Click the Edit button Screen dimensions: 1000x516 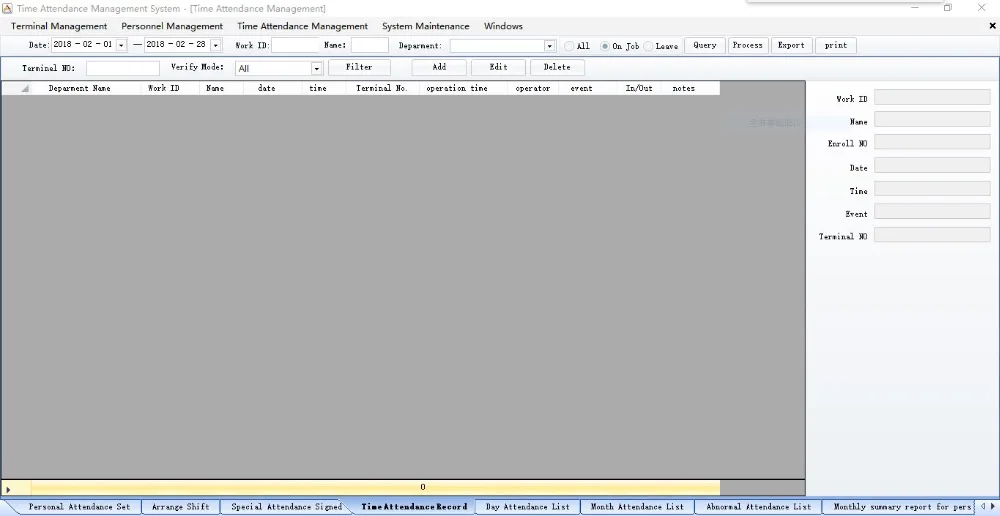[498, 67]
